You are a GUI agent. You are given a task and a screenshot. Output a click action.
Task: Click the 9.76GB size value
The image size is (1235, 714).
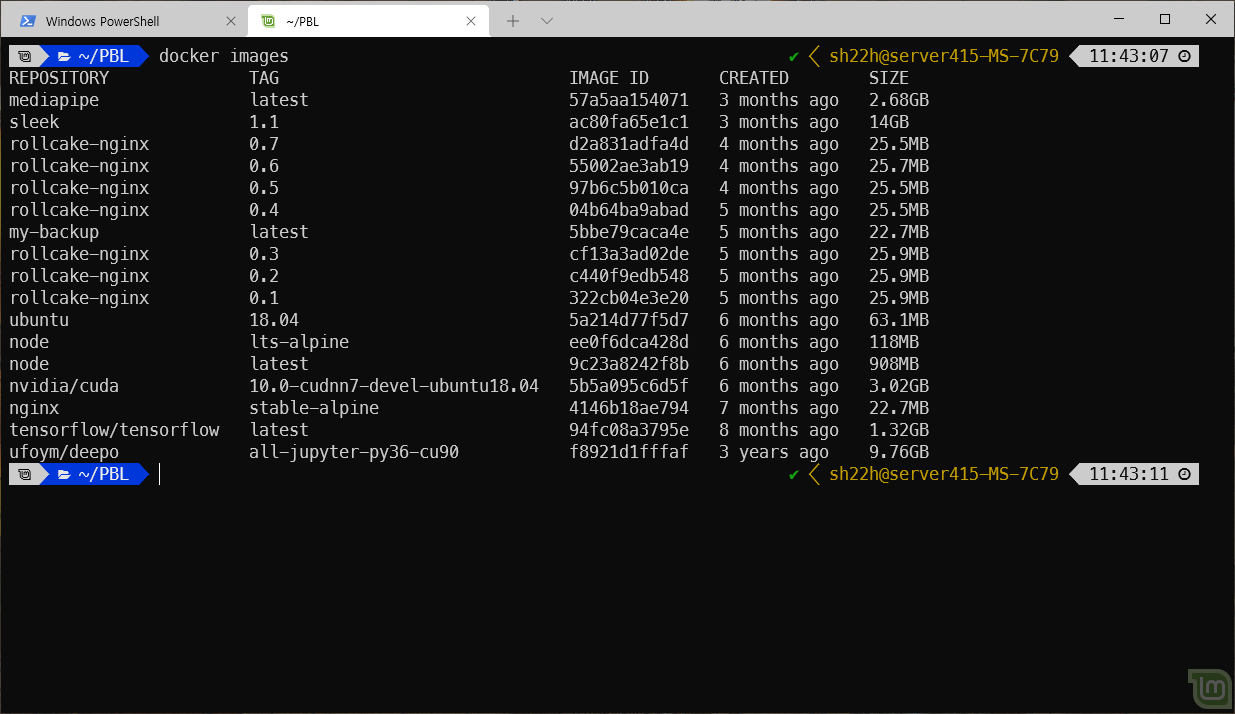899,452
